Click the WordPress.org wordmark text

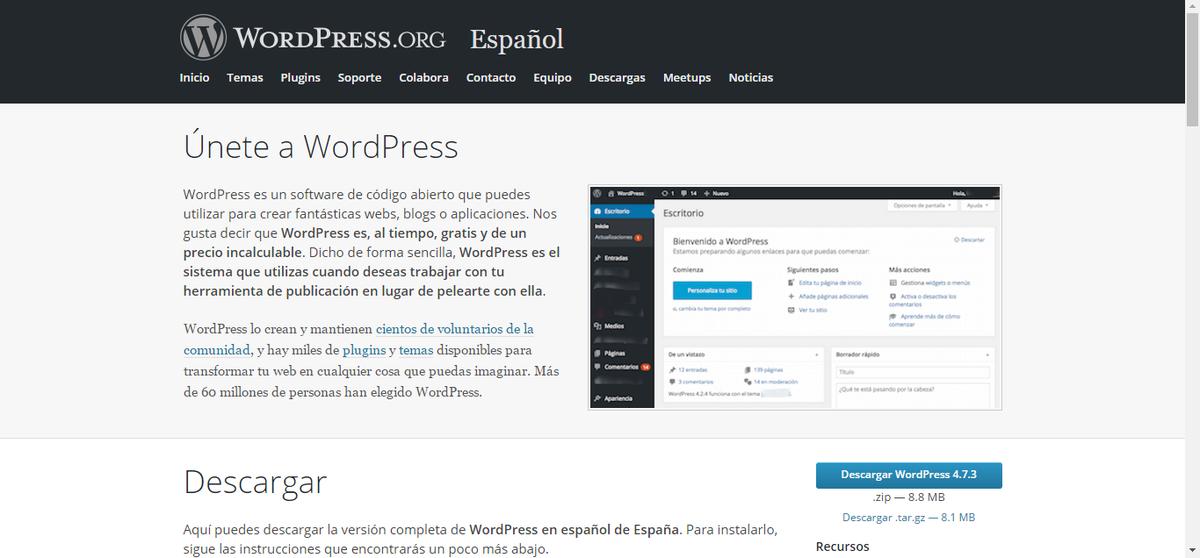[x=339, y=39]
